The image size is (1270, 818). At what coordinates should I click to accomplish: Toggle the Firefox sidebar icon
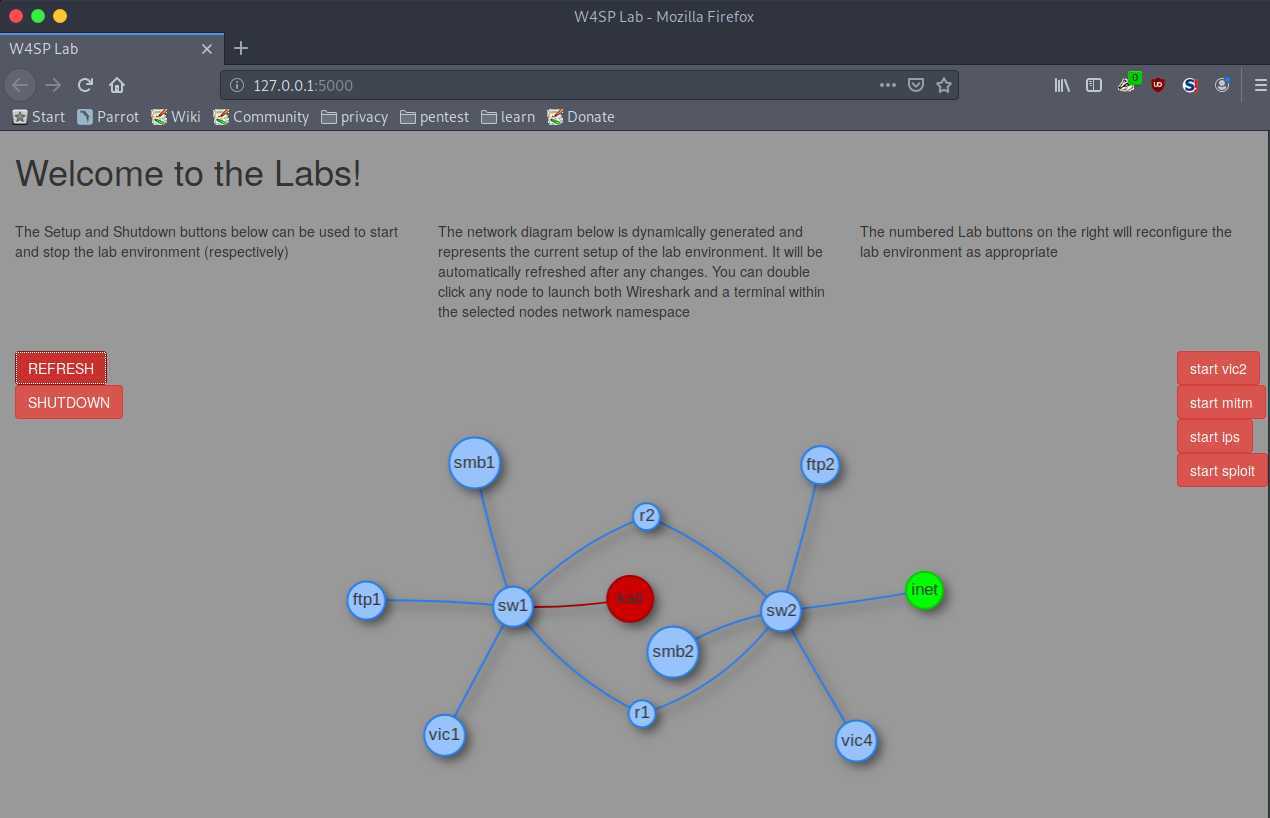click(1094, 85)
